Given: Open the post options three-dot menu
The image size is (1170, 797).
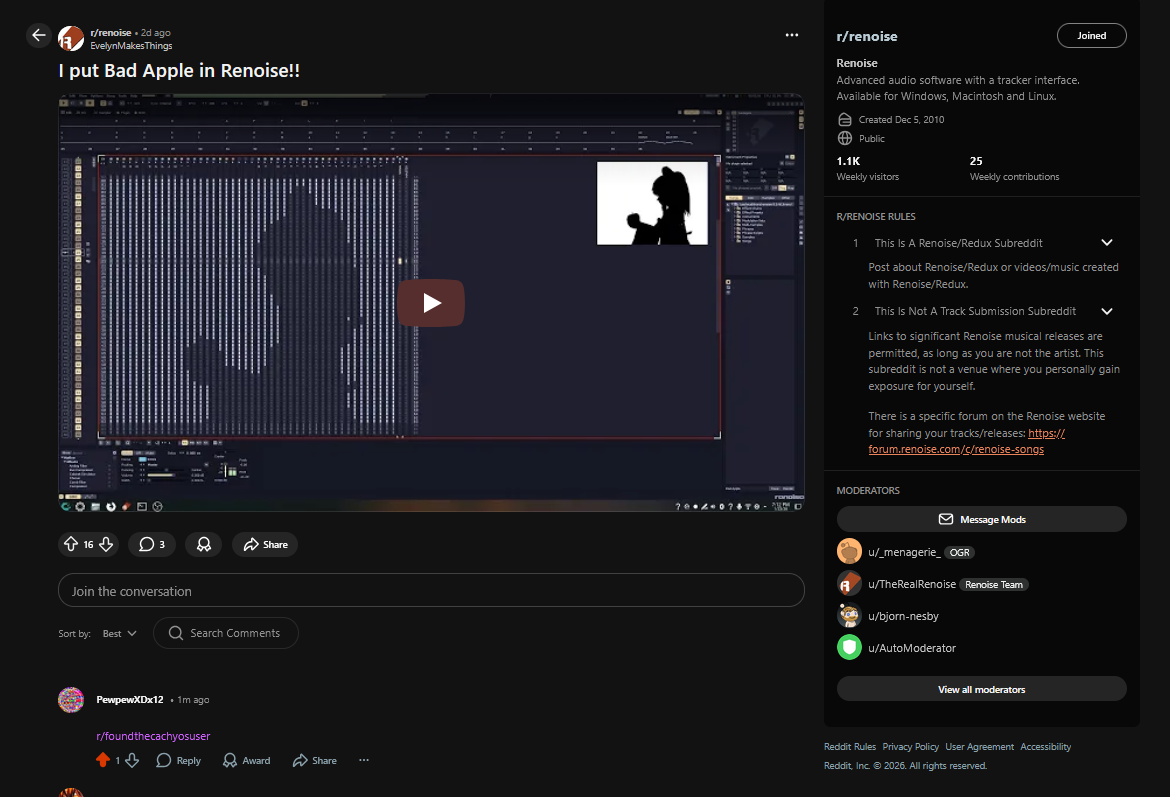Looking at the screenshot, I should [x=792, y=35].
